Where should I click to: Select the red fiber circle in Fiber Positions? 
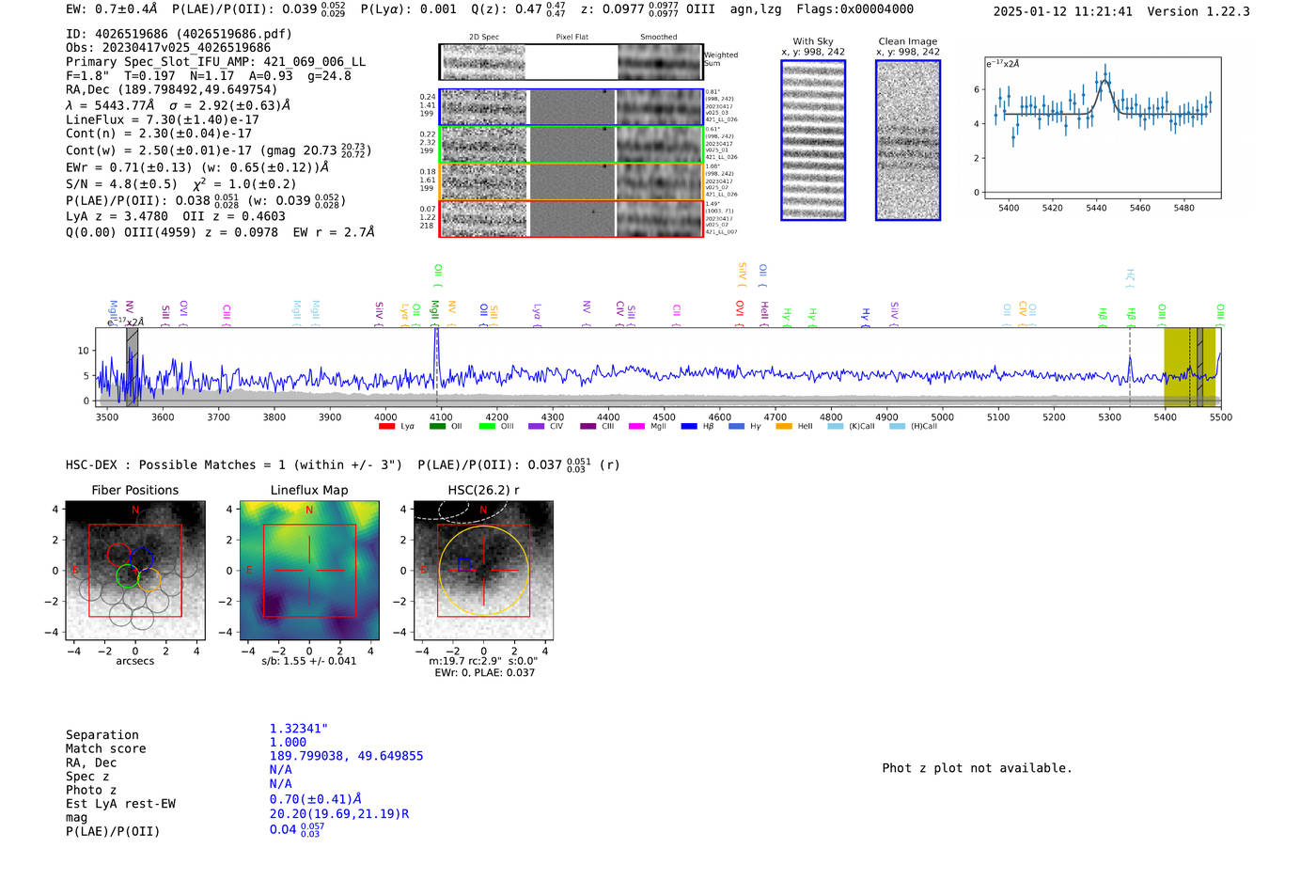pyautogui.click(x=118, y=555)
